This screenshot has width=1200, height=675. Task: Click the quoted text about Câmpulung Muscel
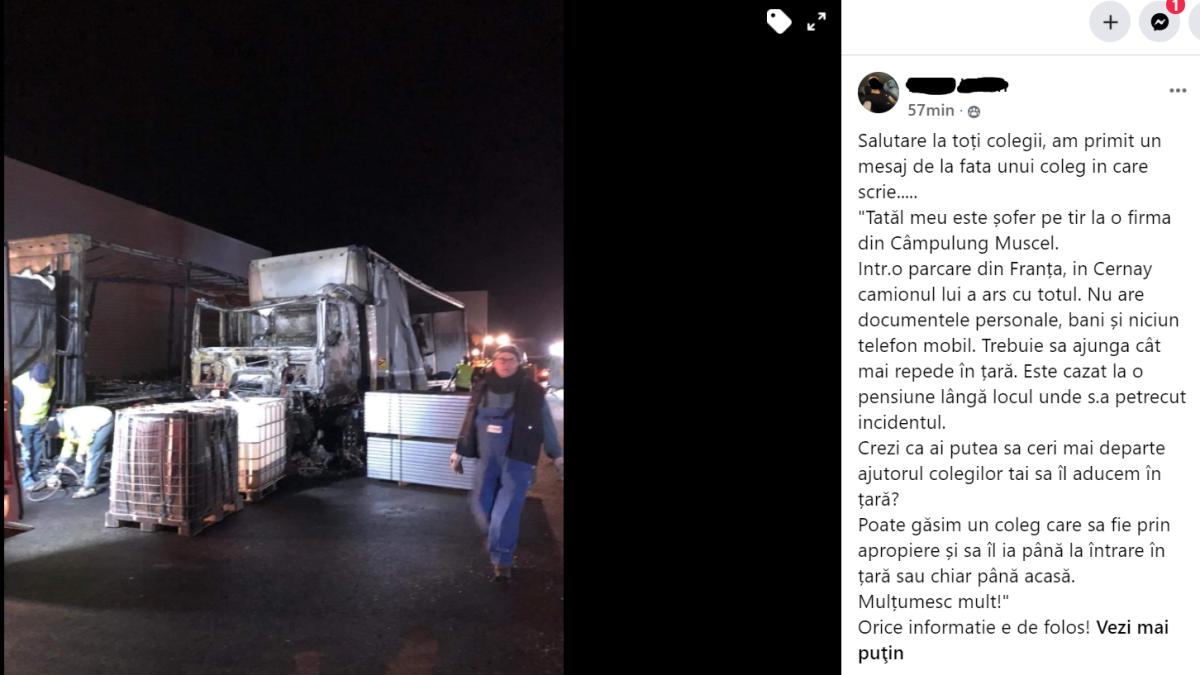1014,230
